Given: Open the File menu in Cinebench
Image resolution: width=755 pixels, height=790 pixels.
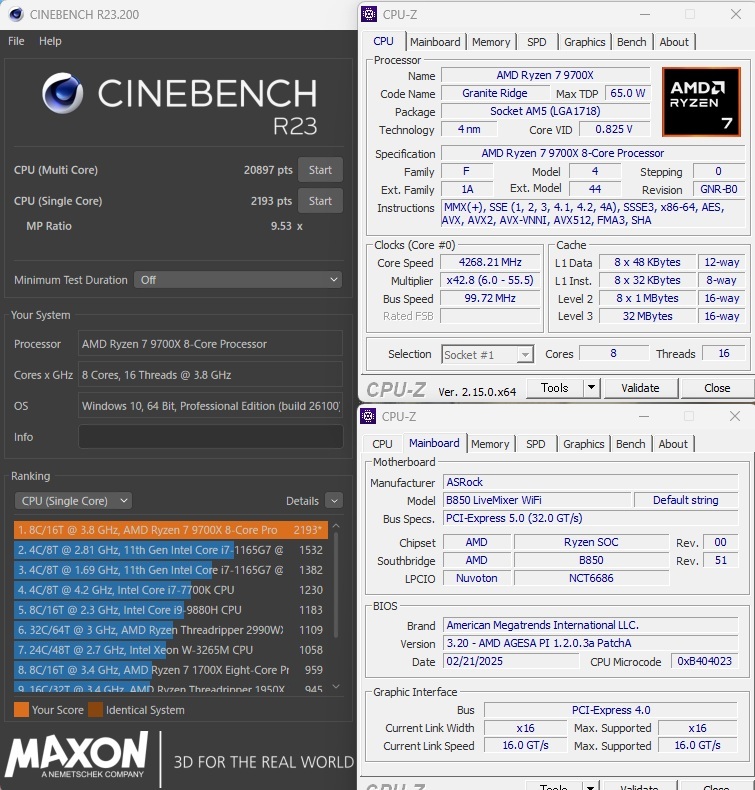Looking at the screenshot, I should click(x=16, y=41).
